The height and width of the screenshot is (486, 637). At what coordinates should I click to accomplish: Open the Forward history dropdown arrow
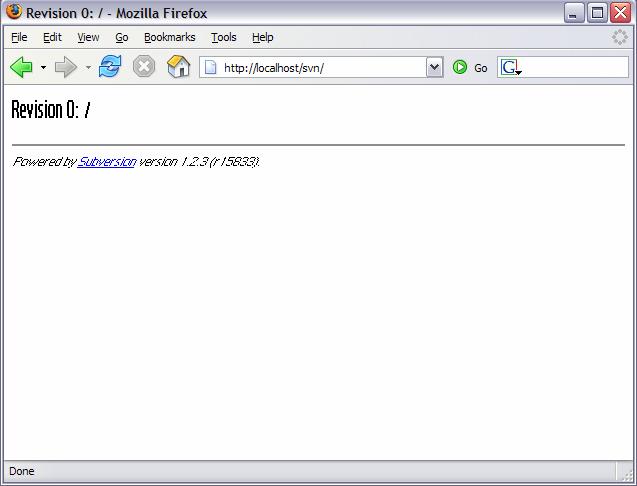click(88, 67)
